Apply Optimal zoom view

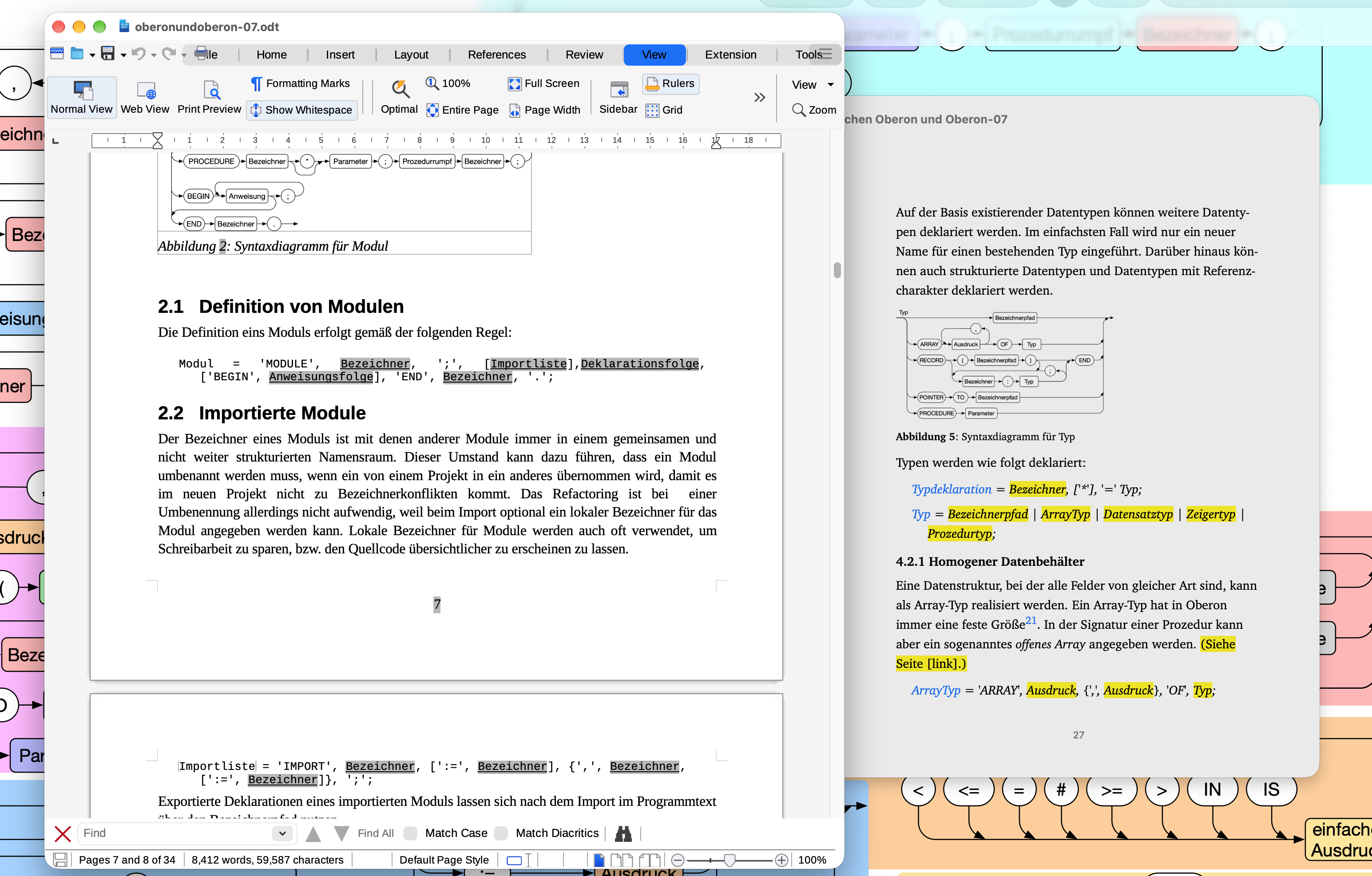click(400, 97)
